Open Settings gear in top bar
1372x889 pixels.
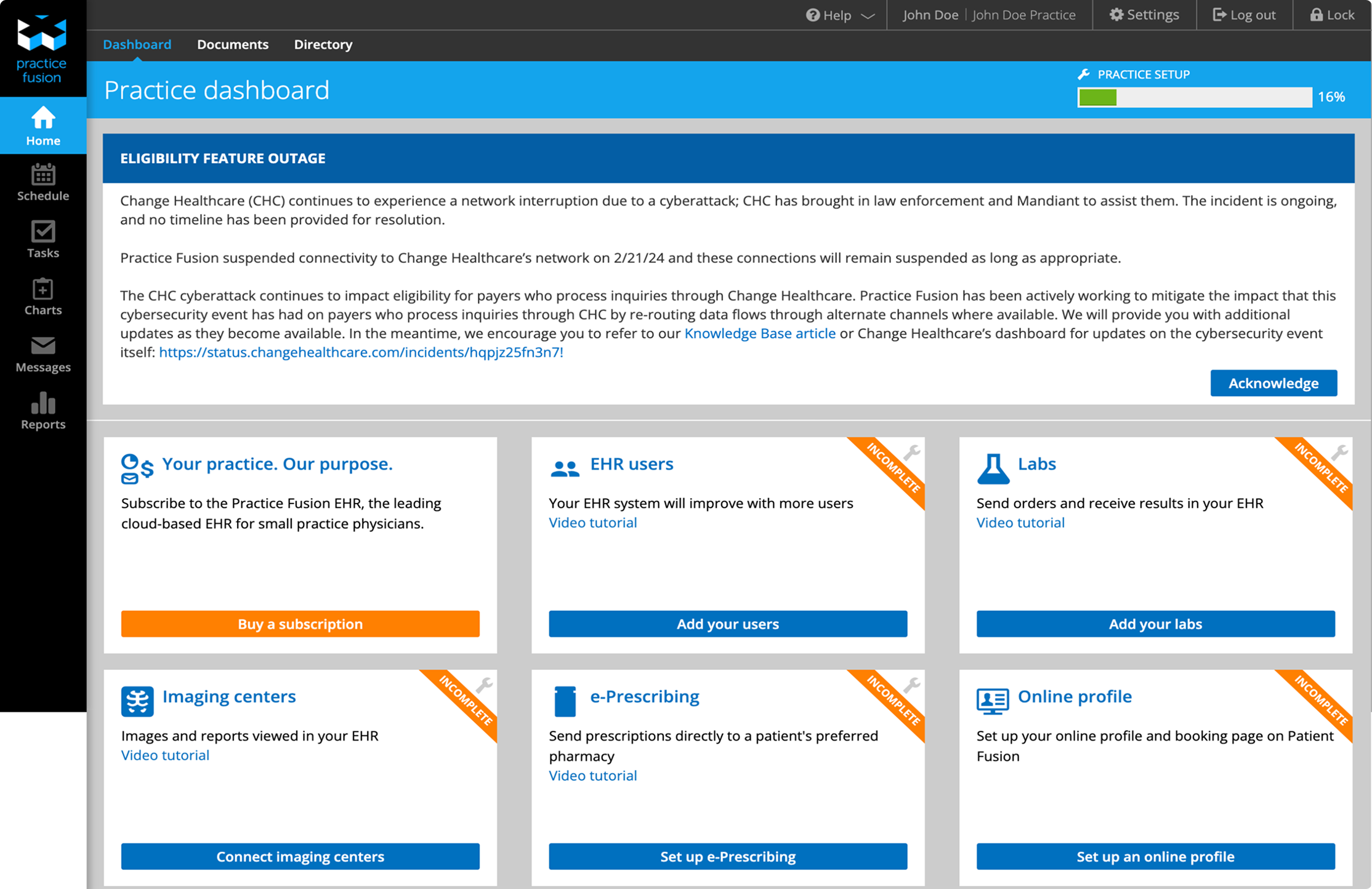(x=1144, y=15)
